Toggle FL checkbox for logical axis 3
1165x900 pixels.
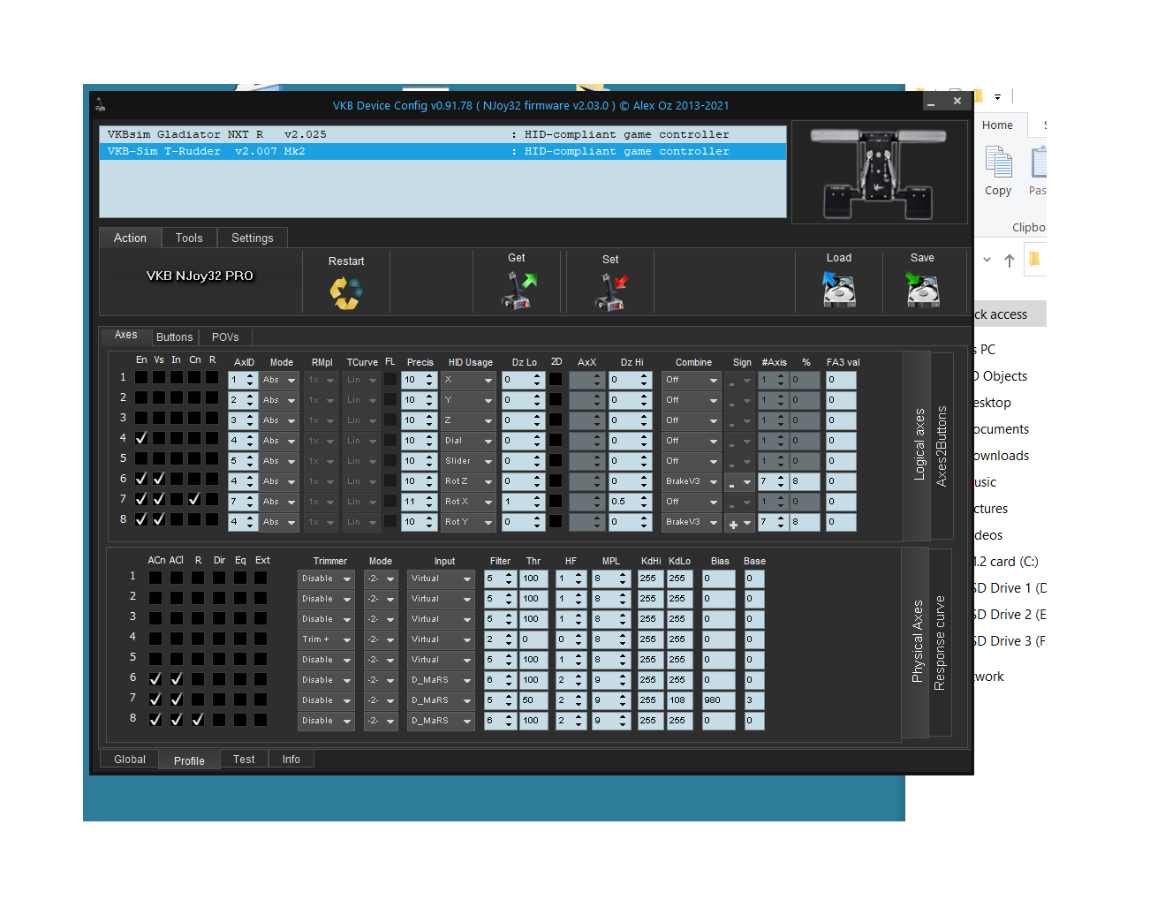pos(390,421)
